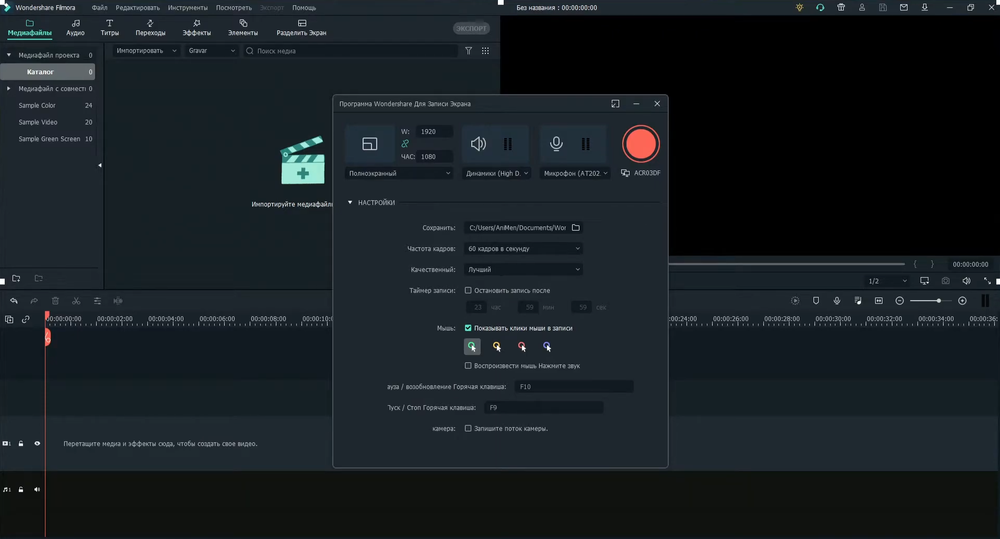Toggle speaker pause bars in recorder
1000x539 pixels.
(508, 144)
